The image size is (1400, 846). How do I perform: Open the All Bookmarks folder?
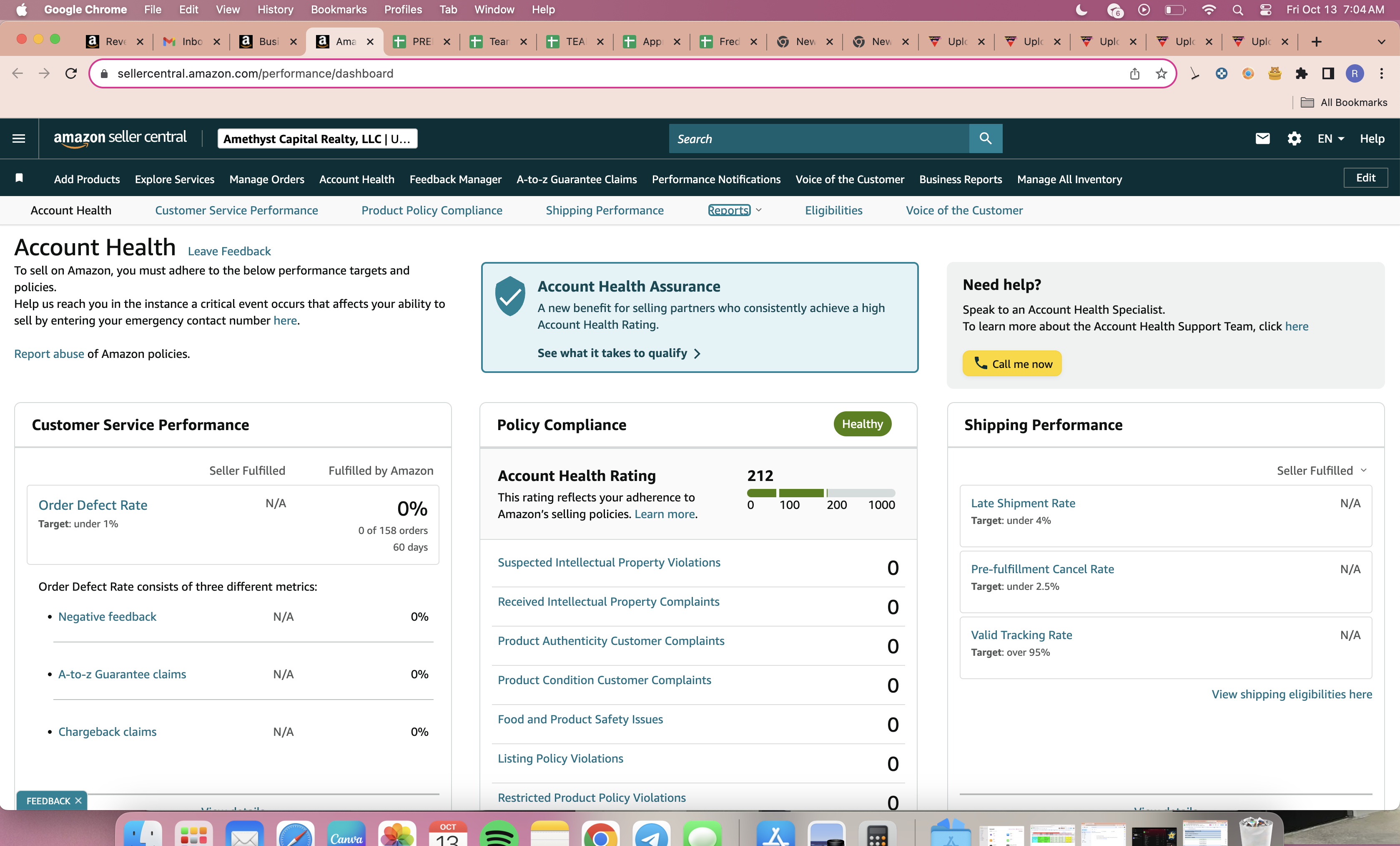click(1344, 102)
